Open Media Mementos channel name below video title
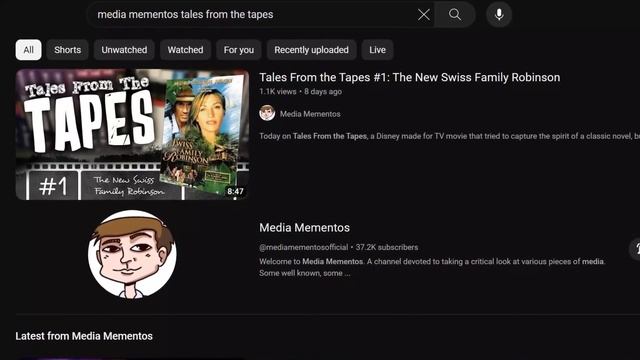Image resolution: width=640 pixels, height=360 pixels. coord(310,114)
